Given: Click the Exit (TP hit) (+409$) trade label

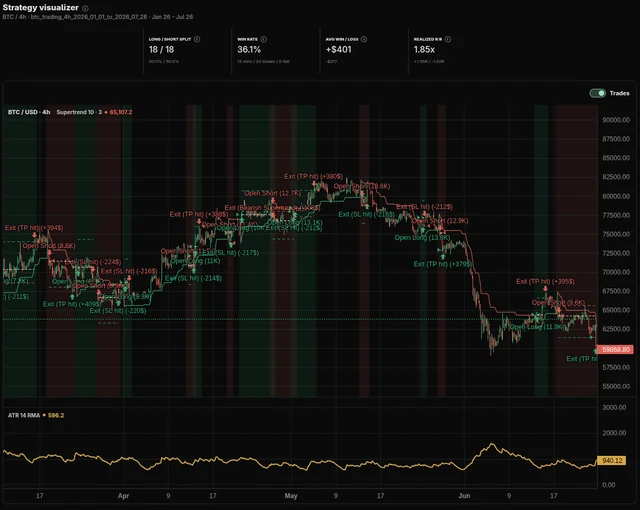Looking at the screenshot, I should click(x=72, y=304).
